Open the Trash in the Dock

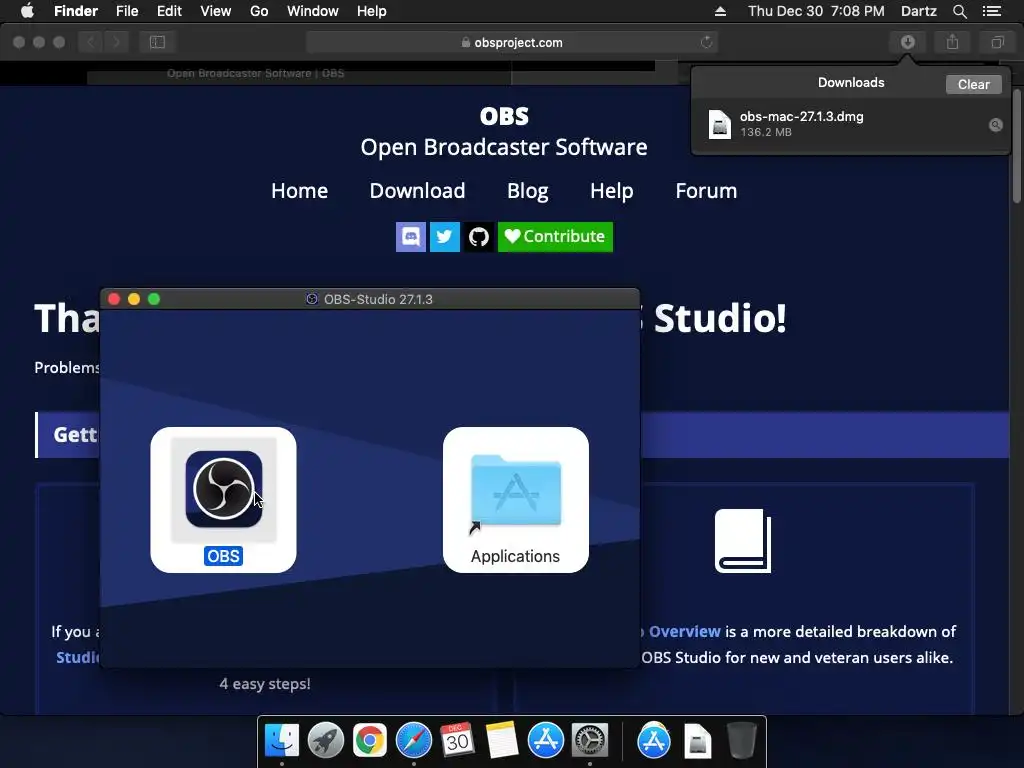741,741
